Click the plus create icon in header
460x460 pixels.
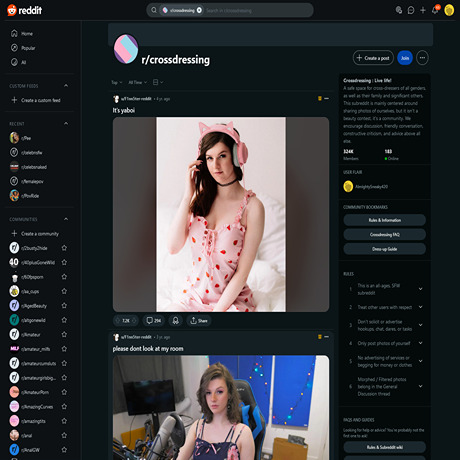pos(423,10)
